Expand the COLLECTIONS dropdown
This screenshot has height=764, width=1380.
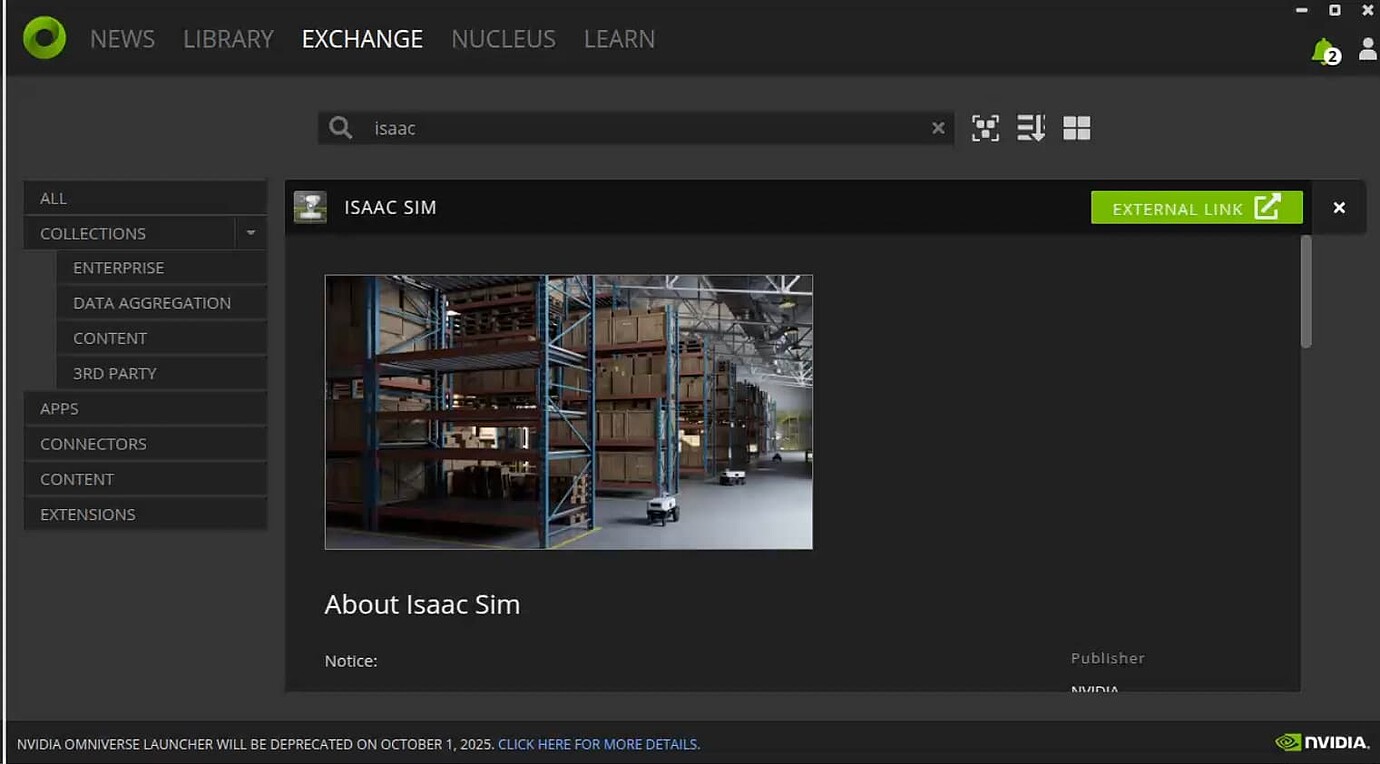[250, 232]
